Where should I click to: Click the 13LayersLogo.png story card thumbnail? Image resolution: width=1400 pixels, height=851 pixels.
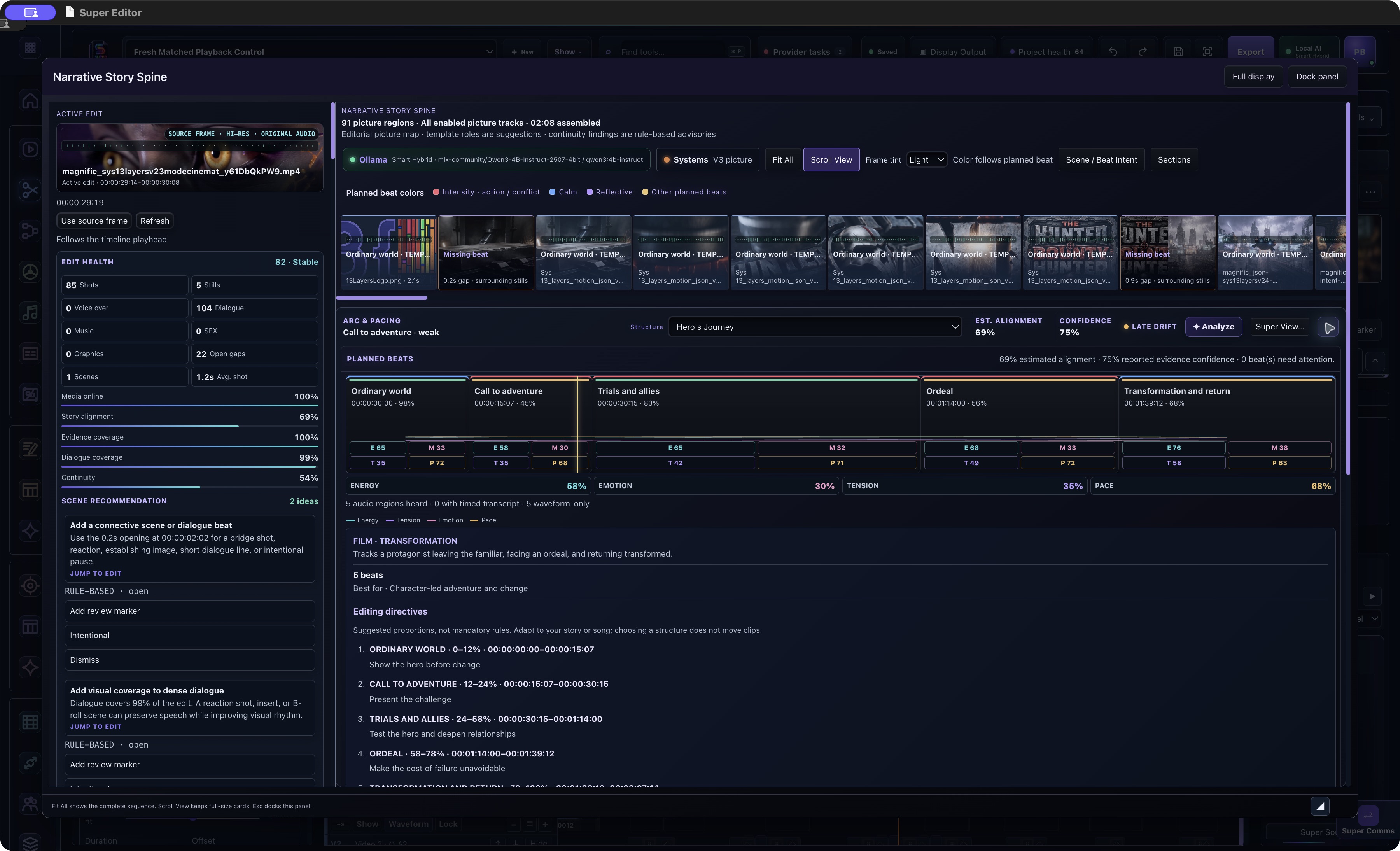click(x=388, y=253)
